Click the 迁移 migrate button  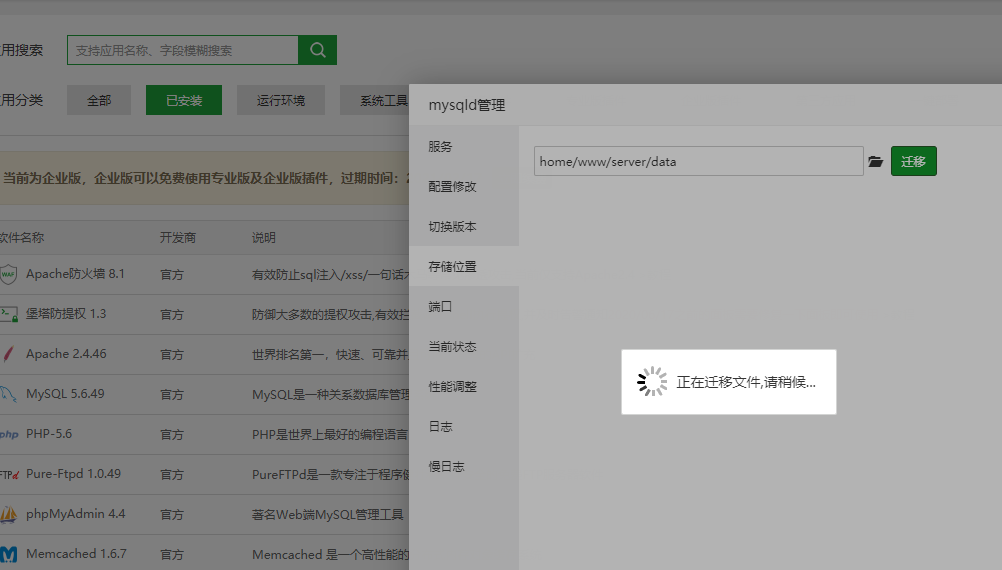[914, 161]
